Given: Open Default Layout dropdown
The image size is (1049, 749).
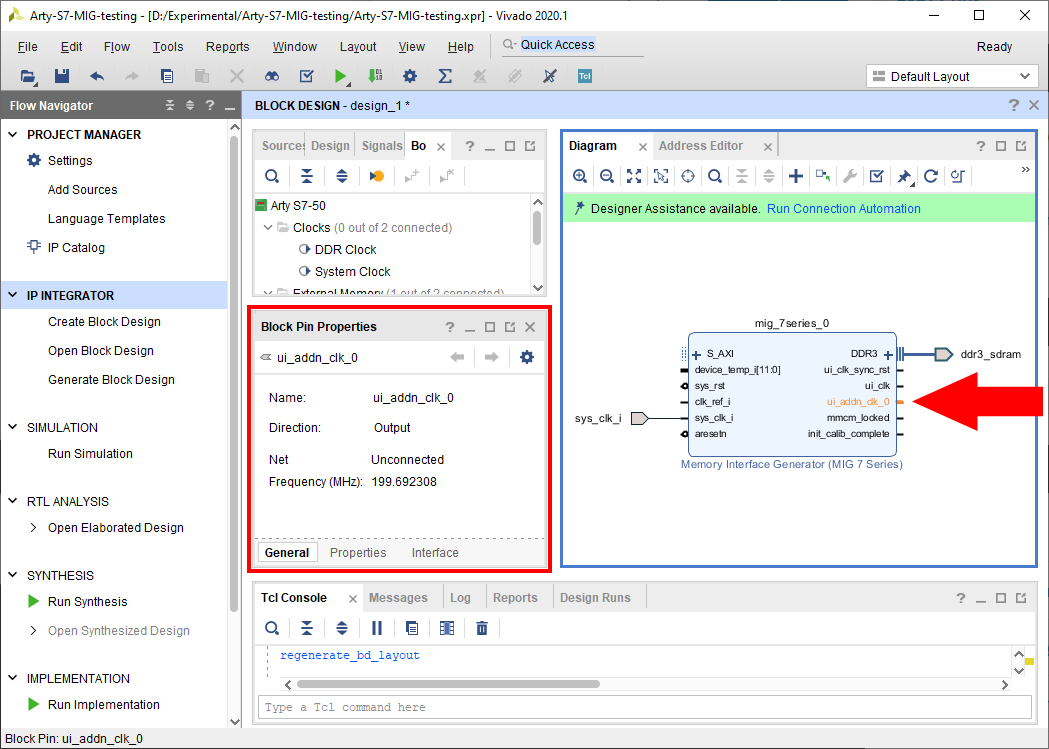Looking at the screenshot, I should [952, 76].
